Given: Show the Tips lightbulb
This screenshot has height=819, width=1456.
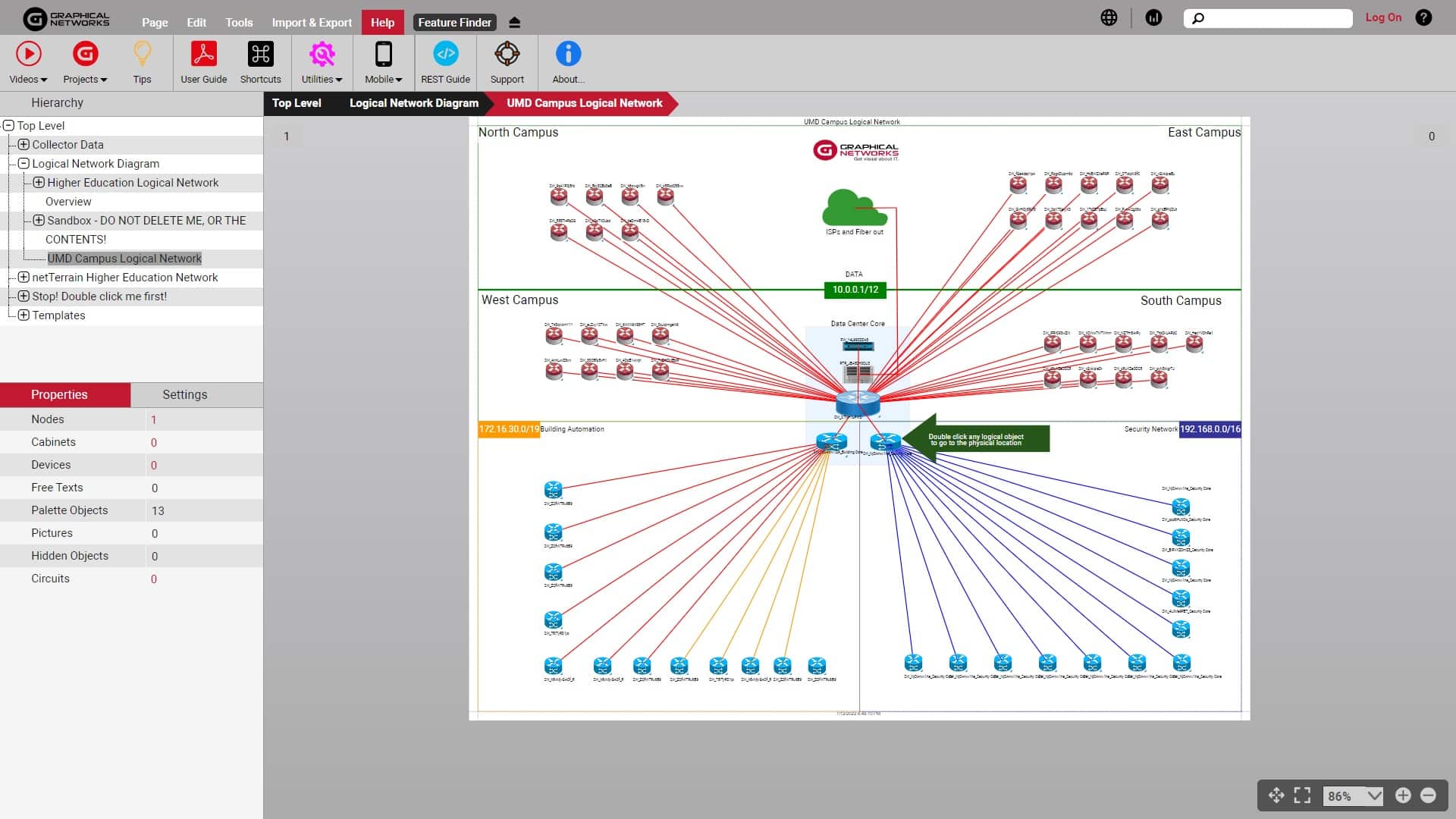Looking at the screenshot, I should pos(142,63).
